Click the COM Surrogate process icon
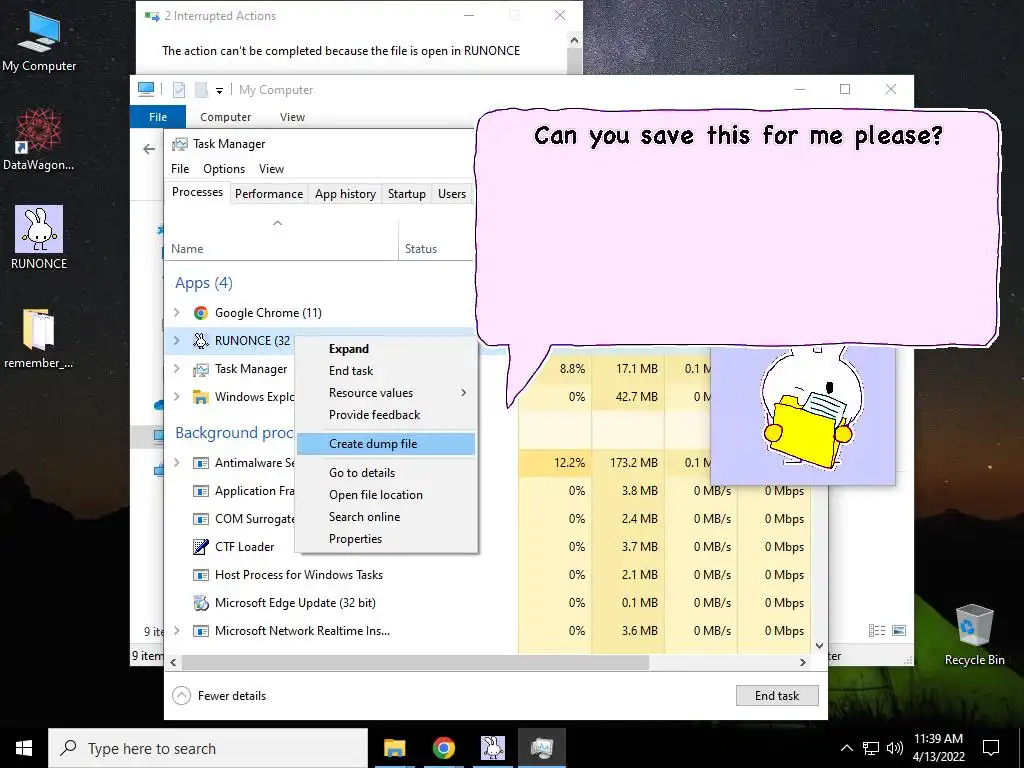The width and height of the screenshot is (1024, 768). (x=200, y=519)
